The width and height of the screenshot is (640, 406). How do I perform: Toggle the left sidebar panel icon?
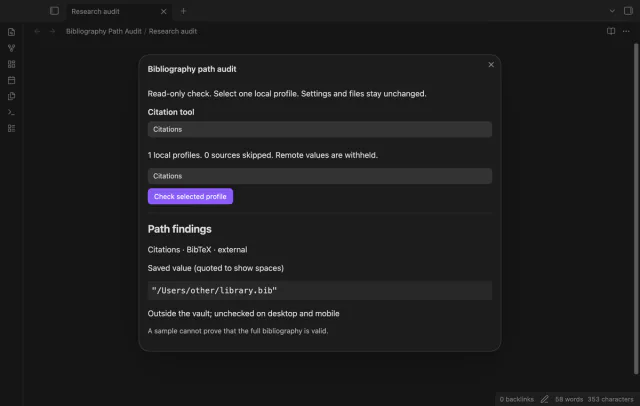54,11
